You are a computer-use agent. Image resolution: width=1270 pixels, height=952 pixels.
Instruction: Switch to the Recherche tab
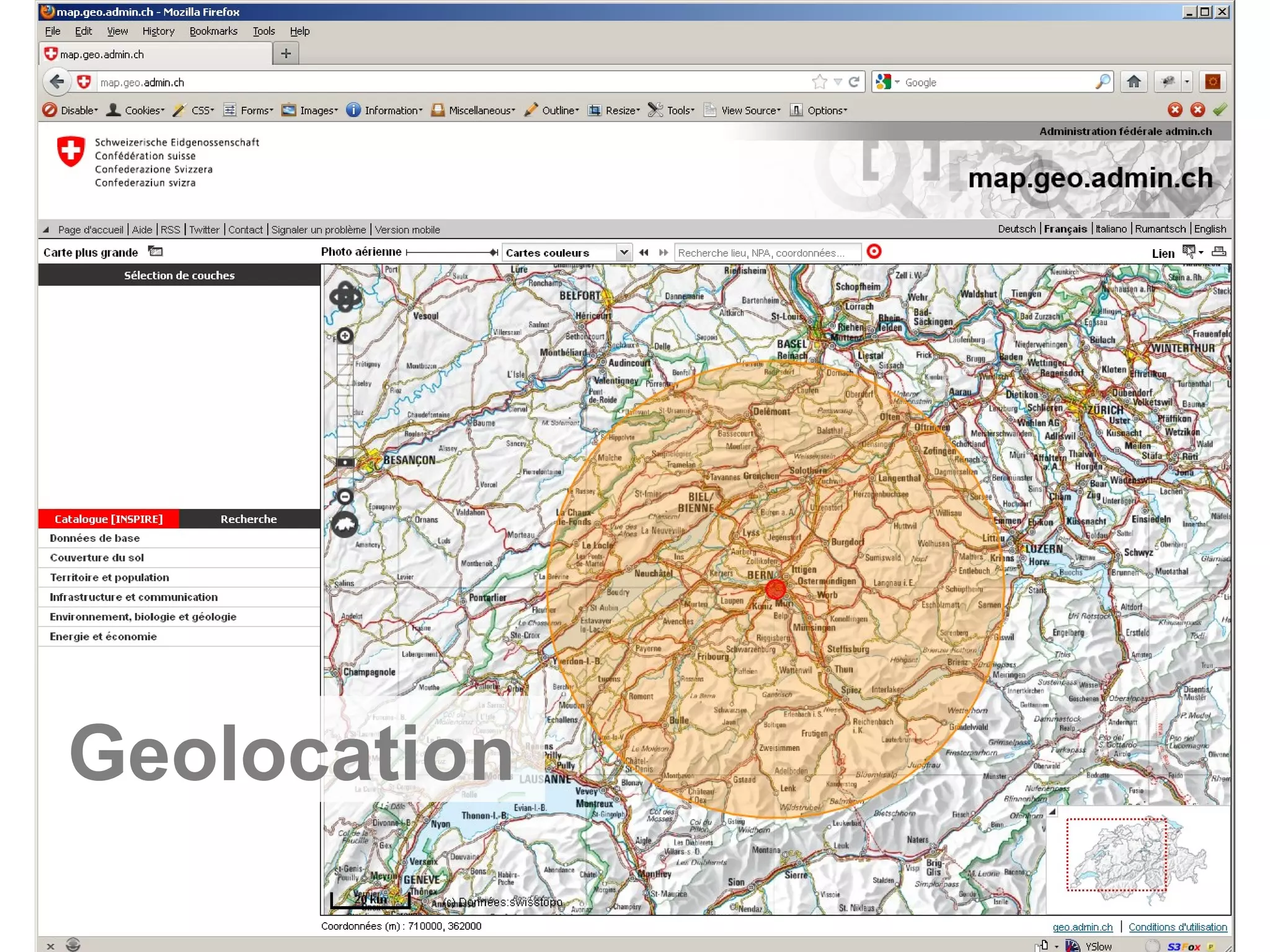(249, 519)
